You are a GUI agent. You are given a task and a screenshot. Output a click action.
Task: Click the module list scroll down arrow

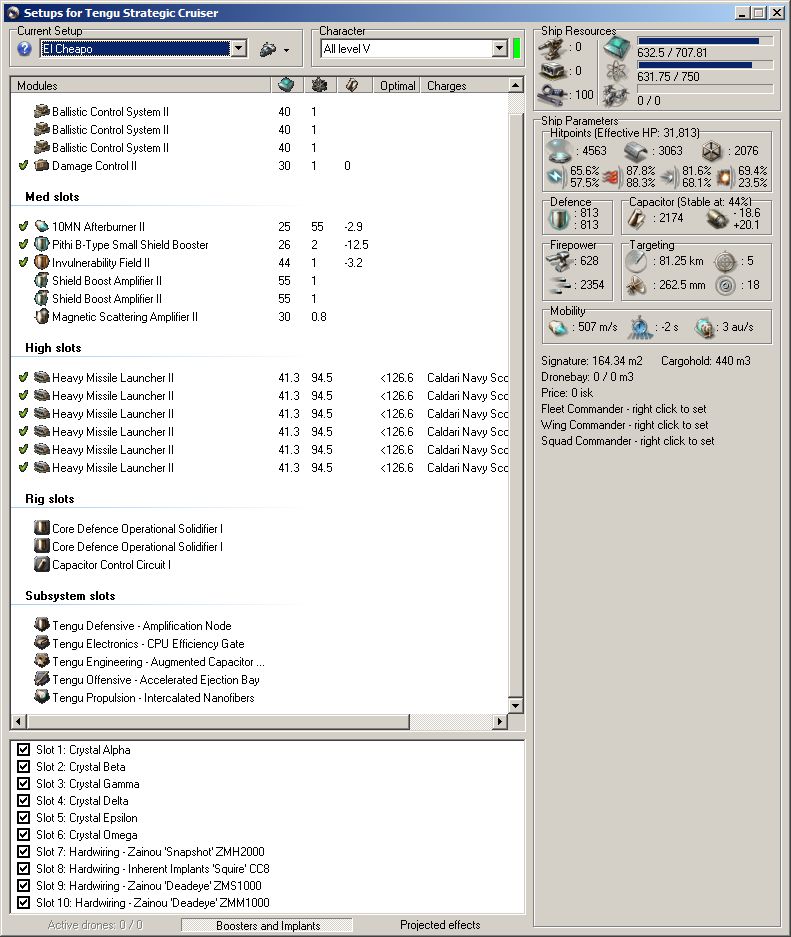tap(516, 705)
